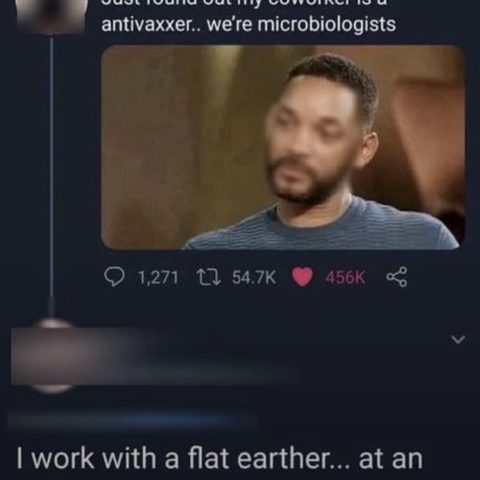Unlike the tweet via pink heart icon
480x480 pixels.
pyautogui.click(x=302, y=277)
